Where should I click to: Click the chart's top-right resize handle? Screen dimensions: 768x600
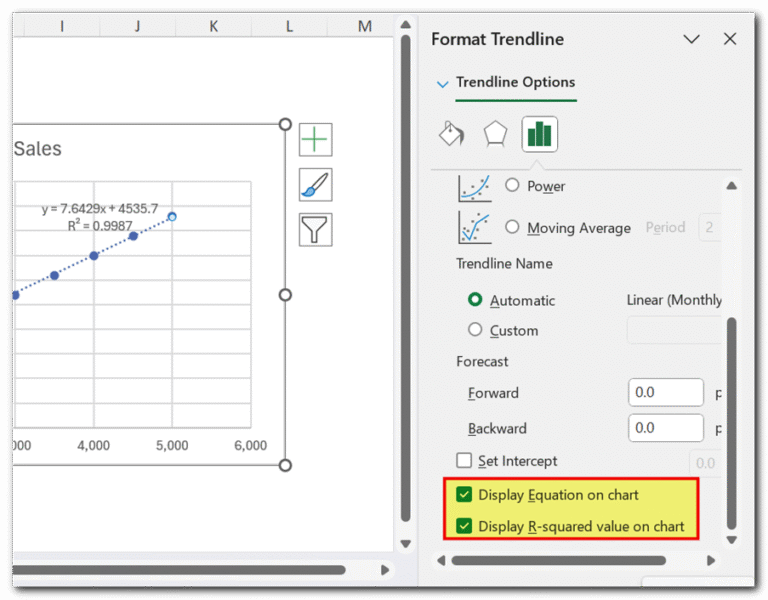[x=285, y=124]
